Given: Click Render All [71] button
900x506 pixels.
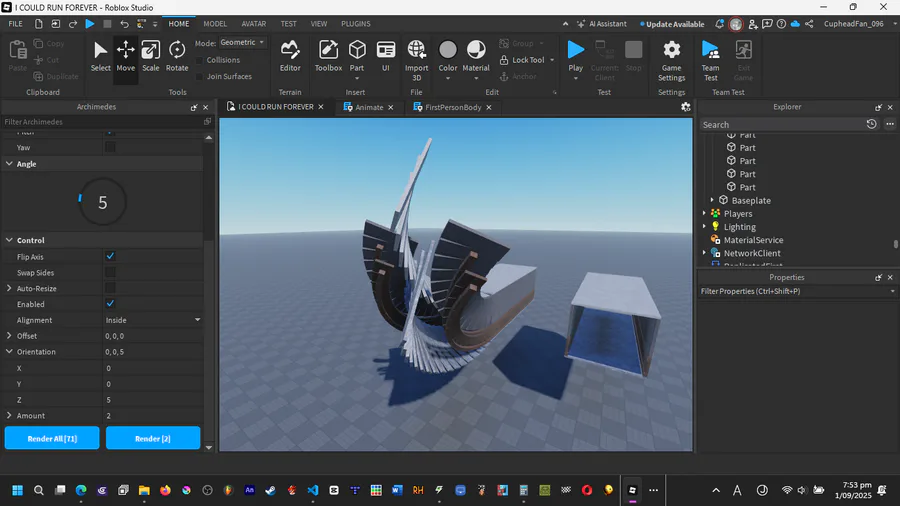Looking at the screenshot, I should point(52,438).
